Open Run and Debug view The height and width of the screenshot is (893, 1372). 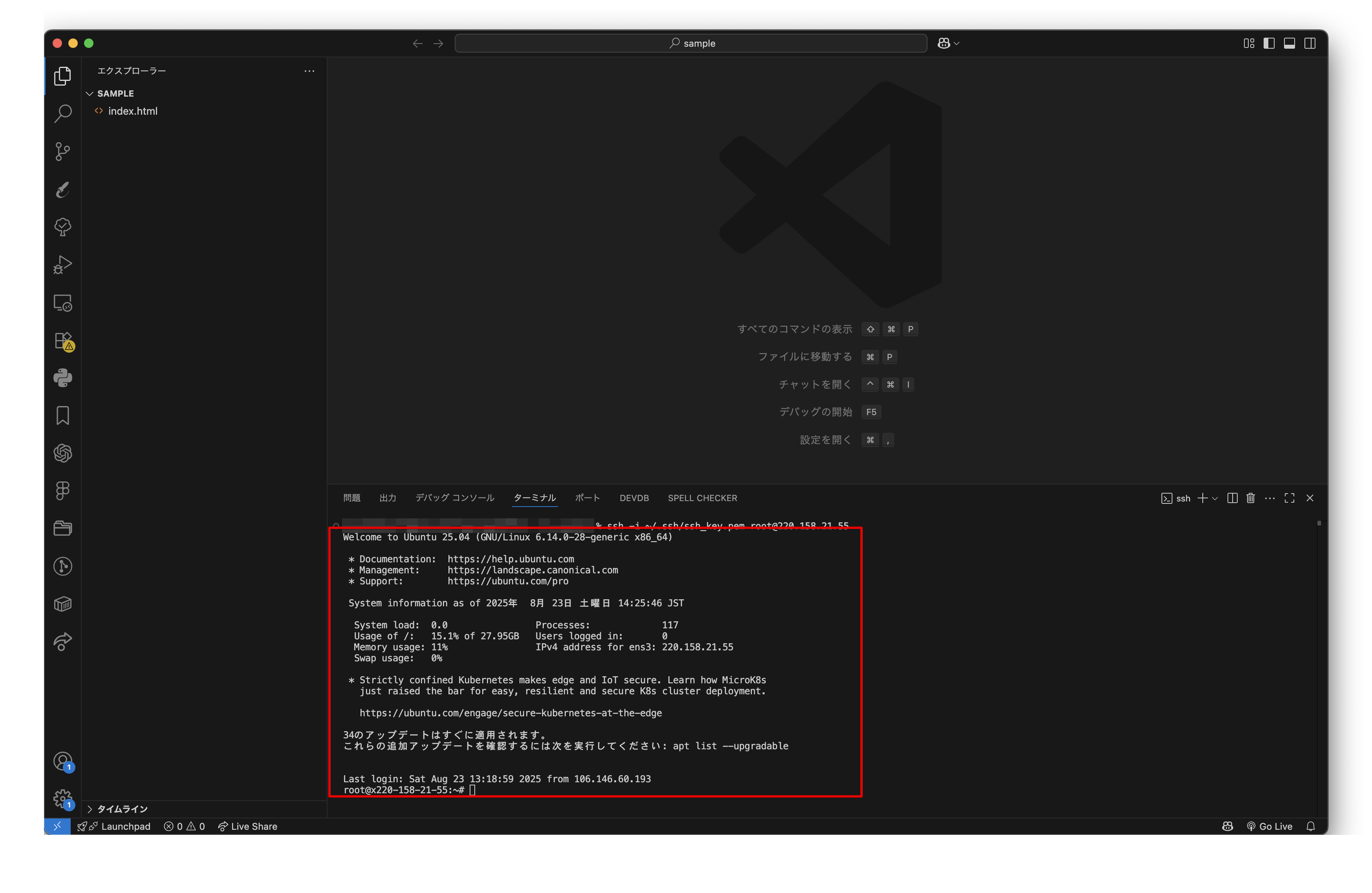62,265
